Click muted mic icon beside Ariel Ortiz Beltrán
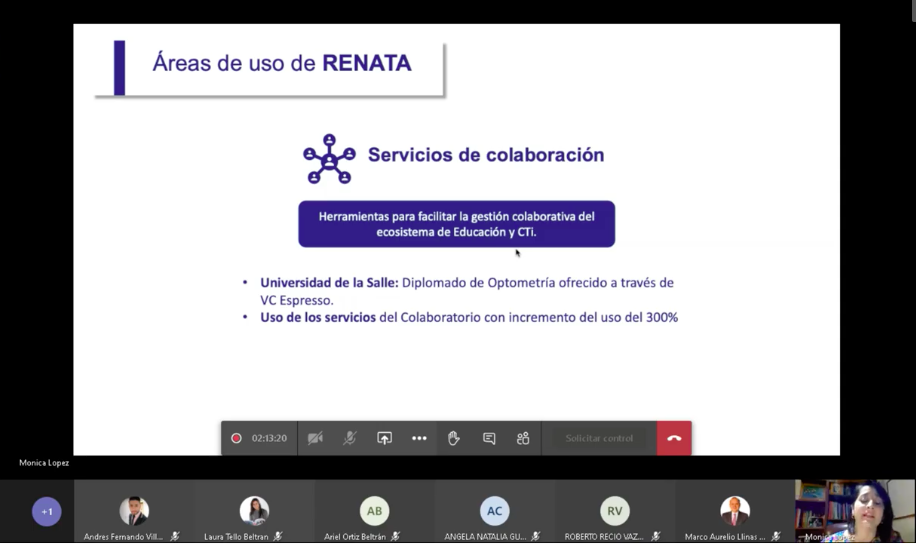This screenshot has height=544, width=916. coord(395,536)
